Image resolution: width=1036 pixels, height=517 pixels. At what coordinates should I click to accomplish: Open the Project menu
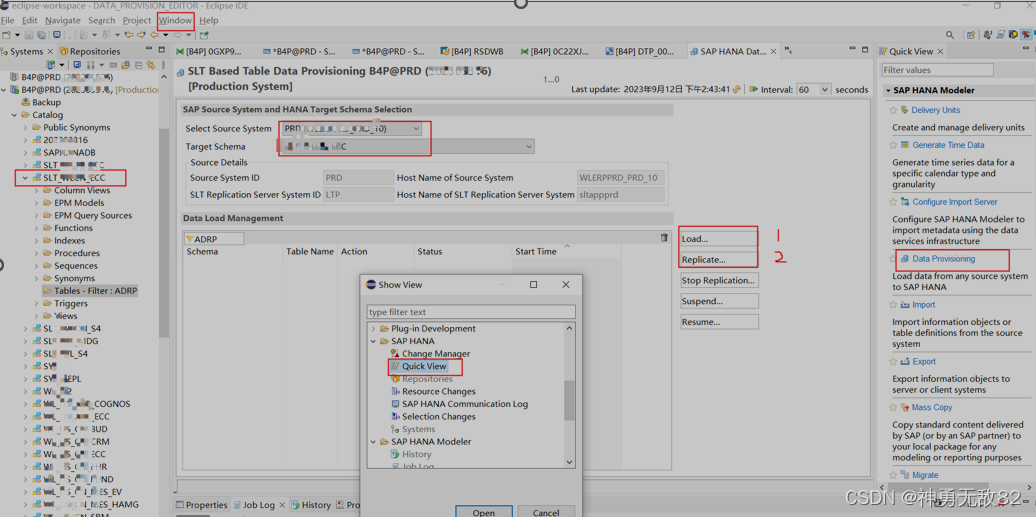[x=137, y=20]
